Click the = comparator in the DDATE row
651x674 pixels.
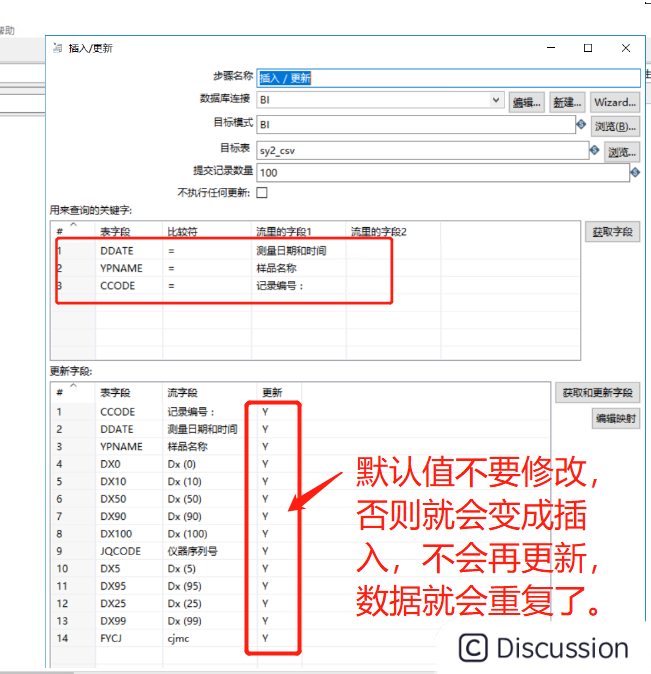[x=171, y=251]
